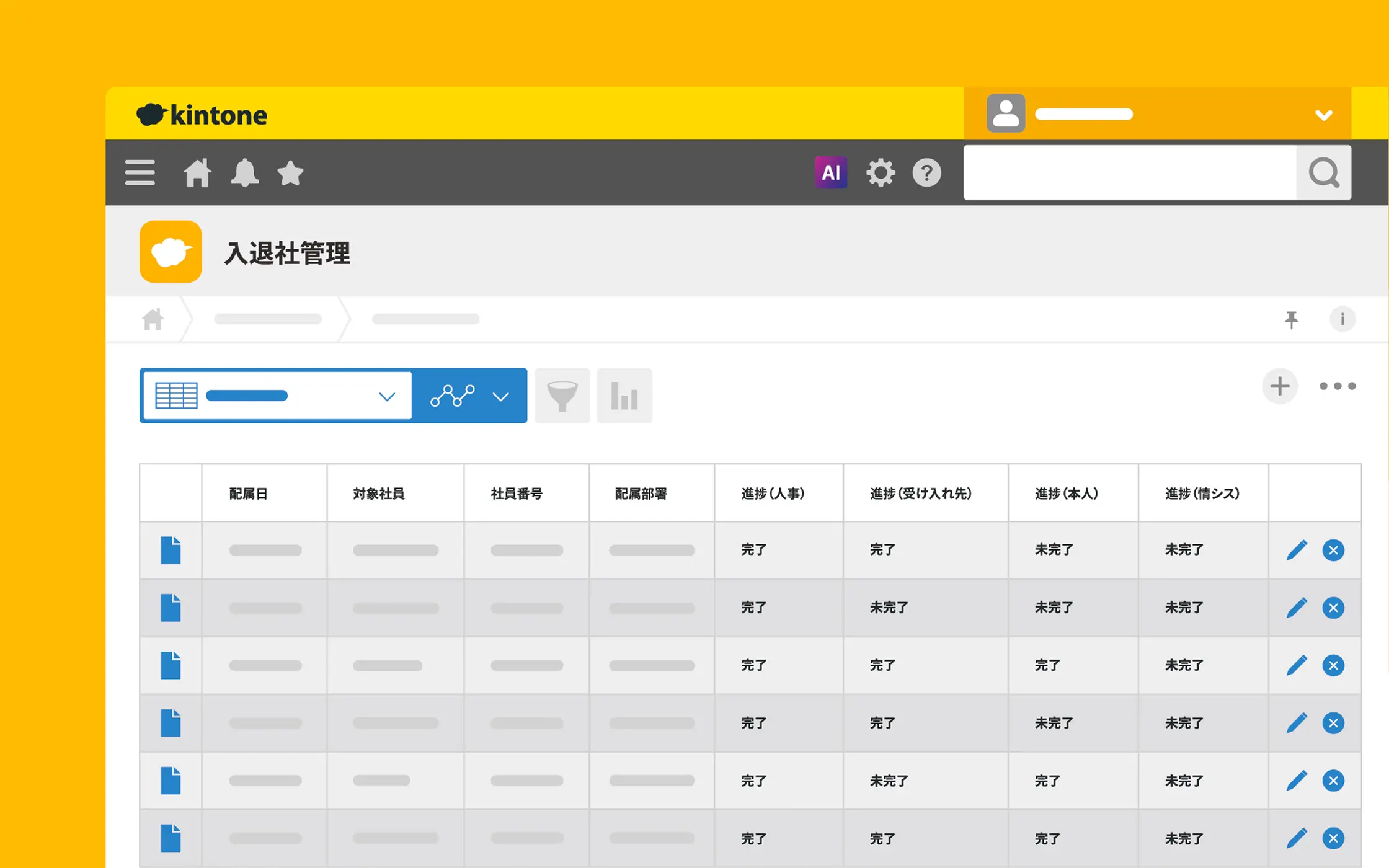Screen dimensions: 1389x868
Task: Click the filter funnel icon
Action: click(x=562, y=396)
